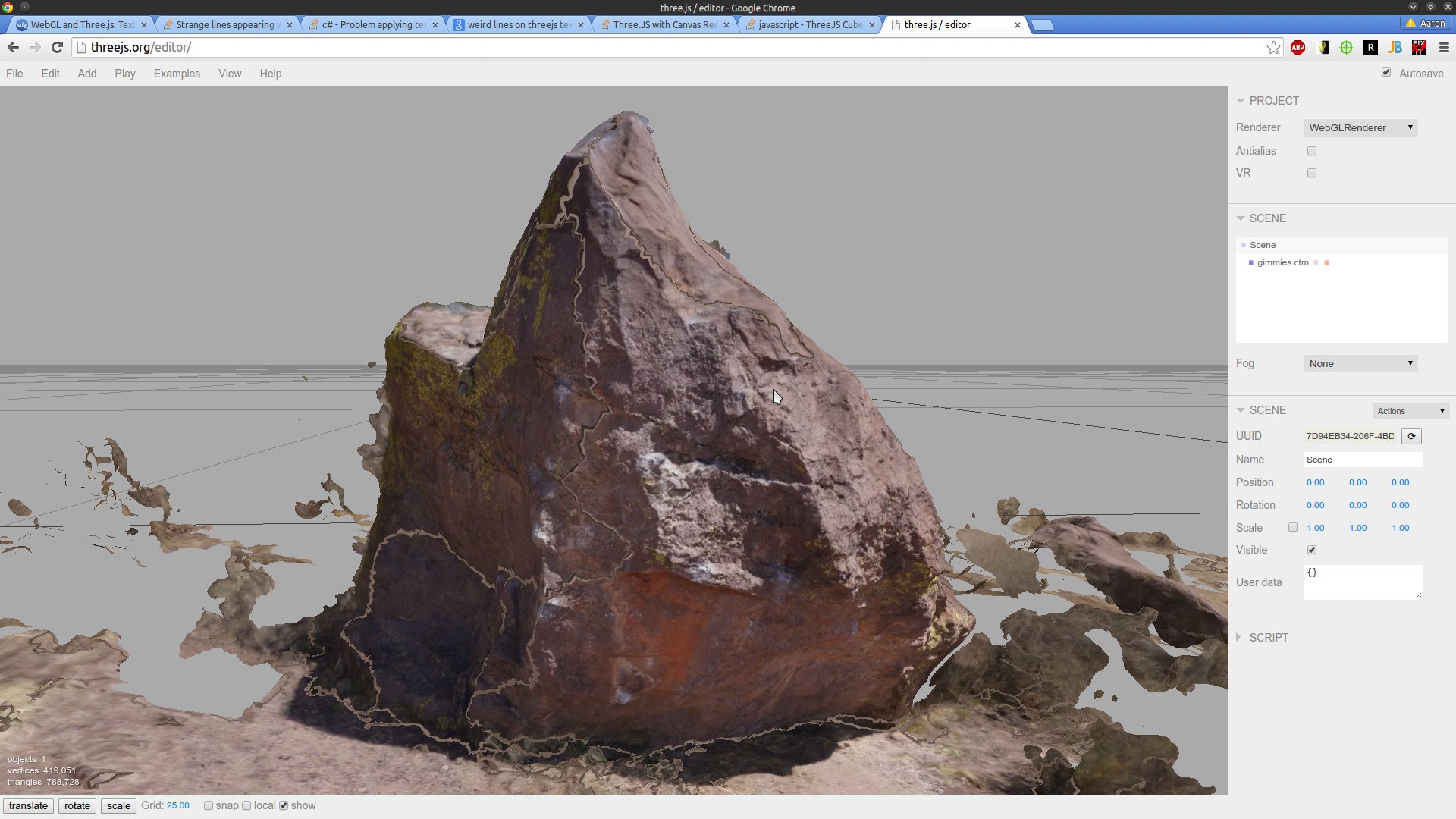Enable the Antialias checkbox

(1312, 151)
